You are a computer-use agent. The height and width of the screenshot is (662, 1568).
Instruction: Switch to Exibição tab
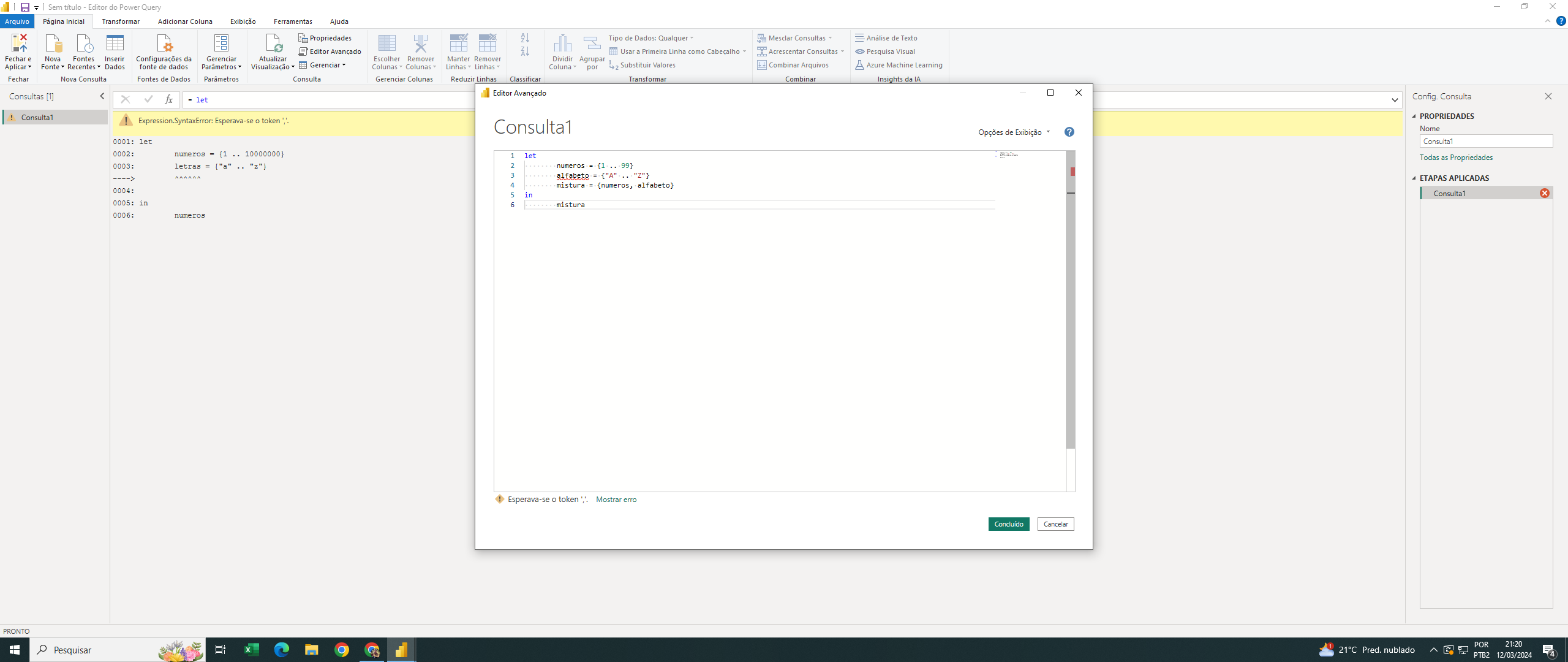point(243,21)
